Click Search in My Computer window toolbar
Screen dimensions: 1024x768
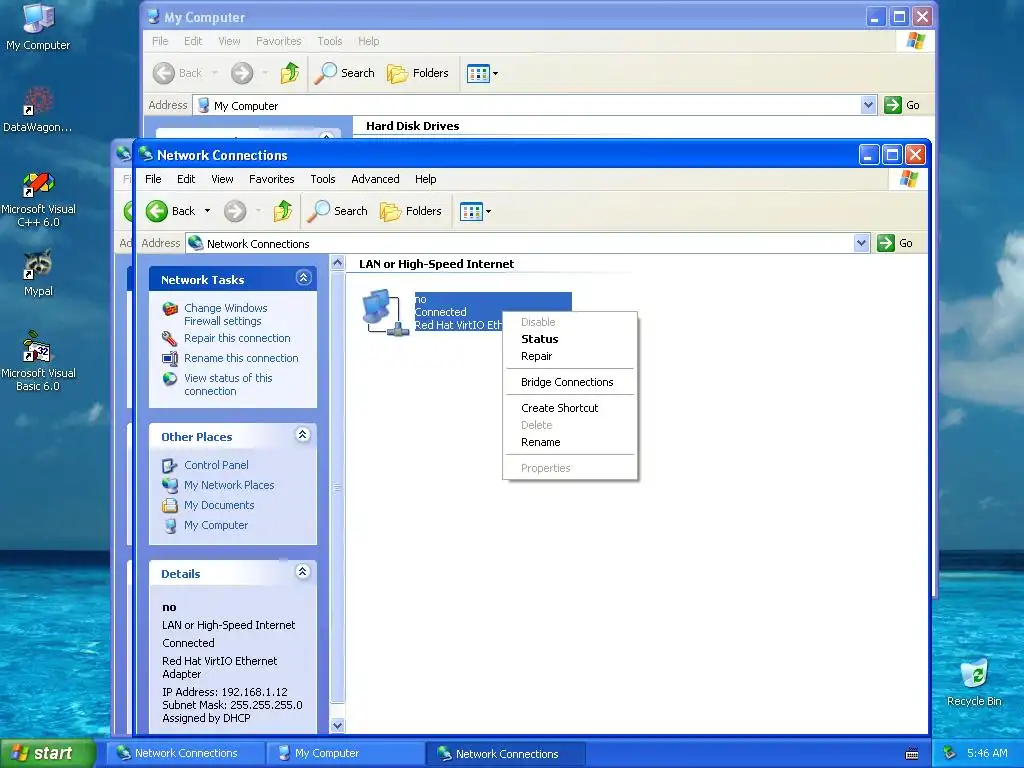pos(344,73)
